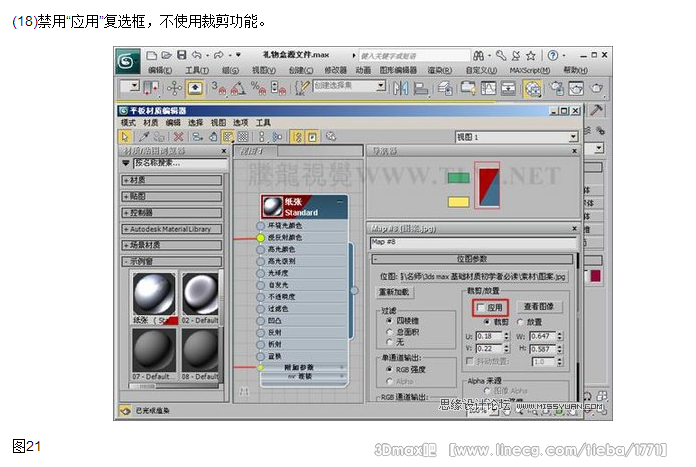
Task: Select the 无 filtering radio button
Action: click(x=389, y=342)
